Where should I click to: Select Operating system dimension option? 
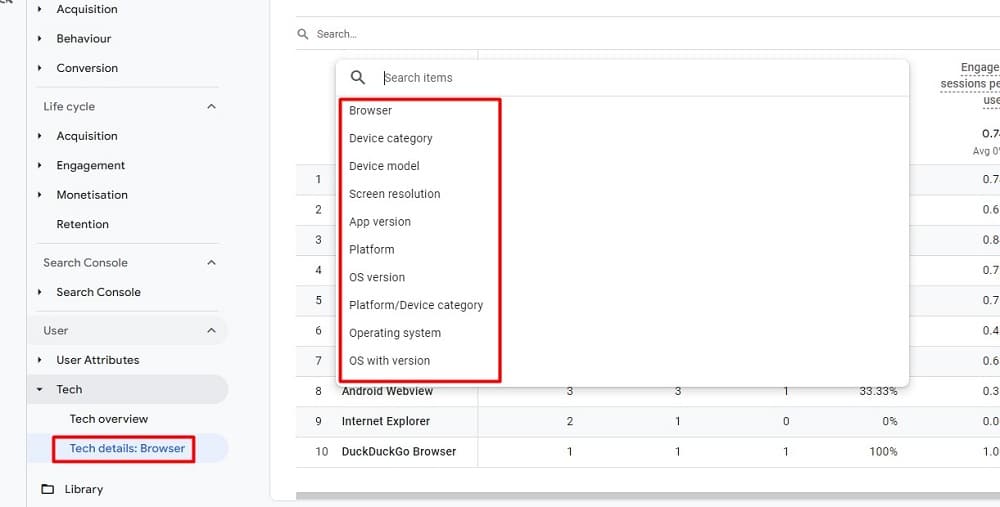[394, 333]
